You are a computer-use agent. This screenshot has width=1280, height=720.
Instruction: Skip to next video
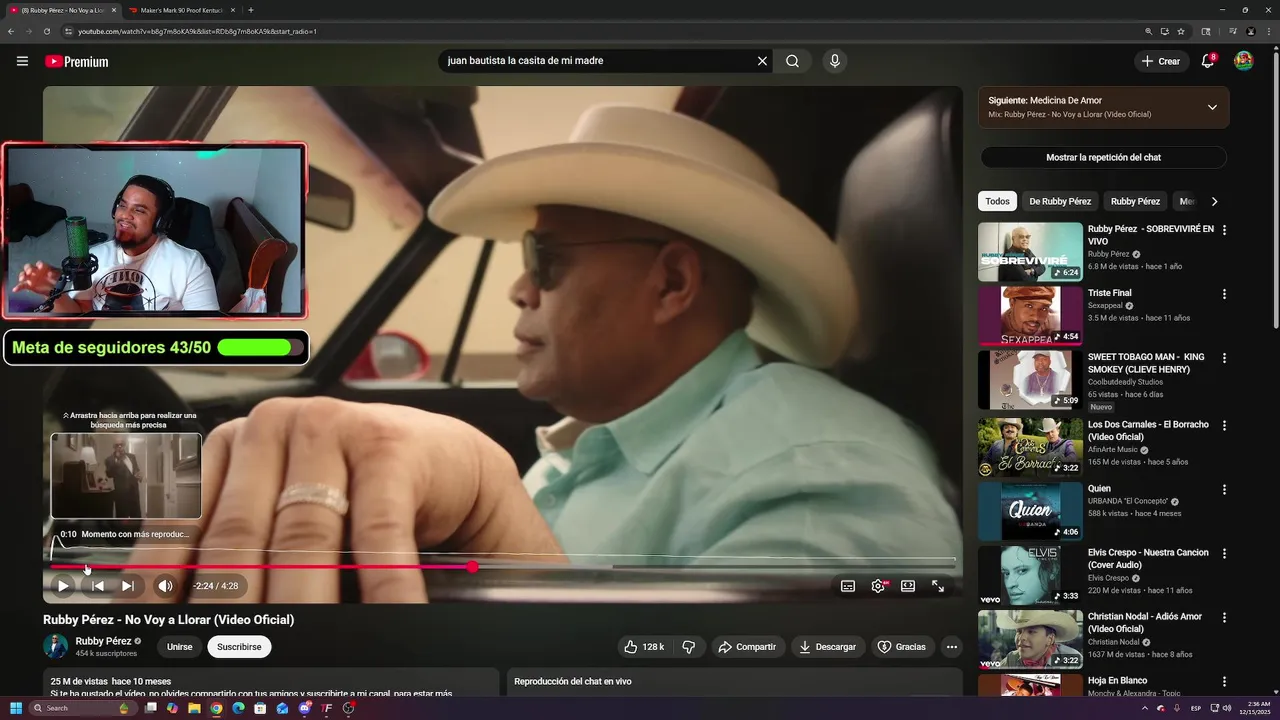tap(127, 586)
